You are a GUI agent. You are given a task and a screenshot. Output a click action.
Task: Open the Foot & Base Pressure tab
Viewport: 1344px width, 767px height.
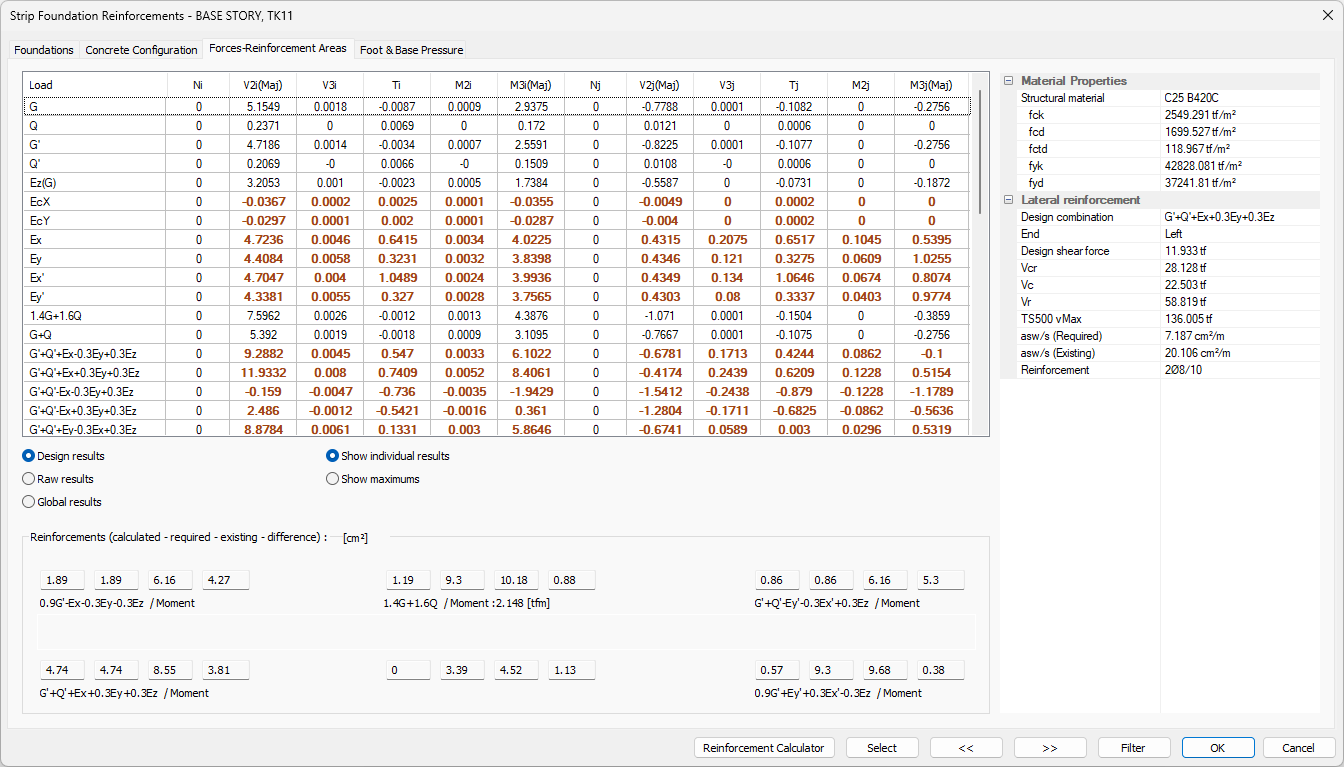click(411, 50)
